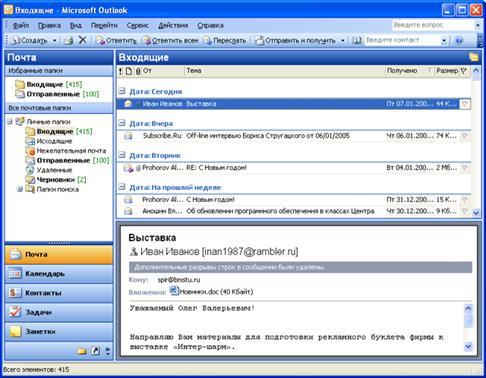Viewport: 486px width, 378px height.
Task: Click the flag status column header icon
Action: pos(464,71)
